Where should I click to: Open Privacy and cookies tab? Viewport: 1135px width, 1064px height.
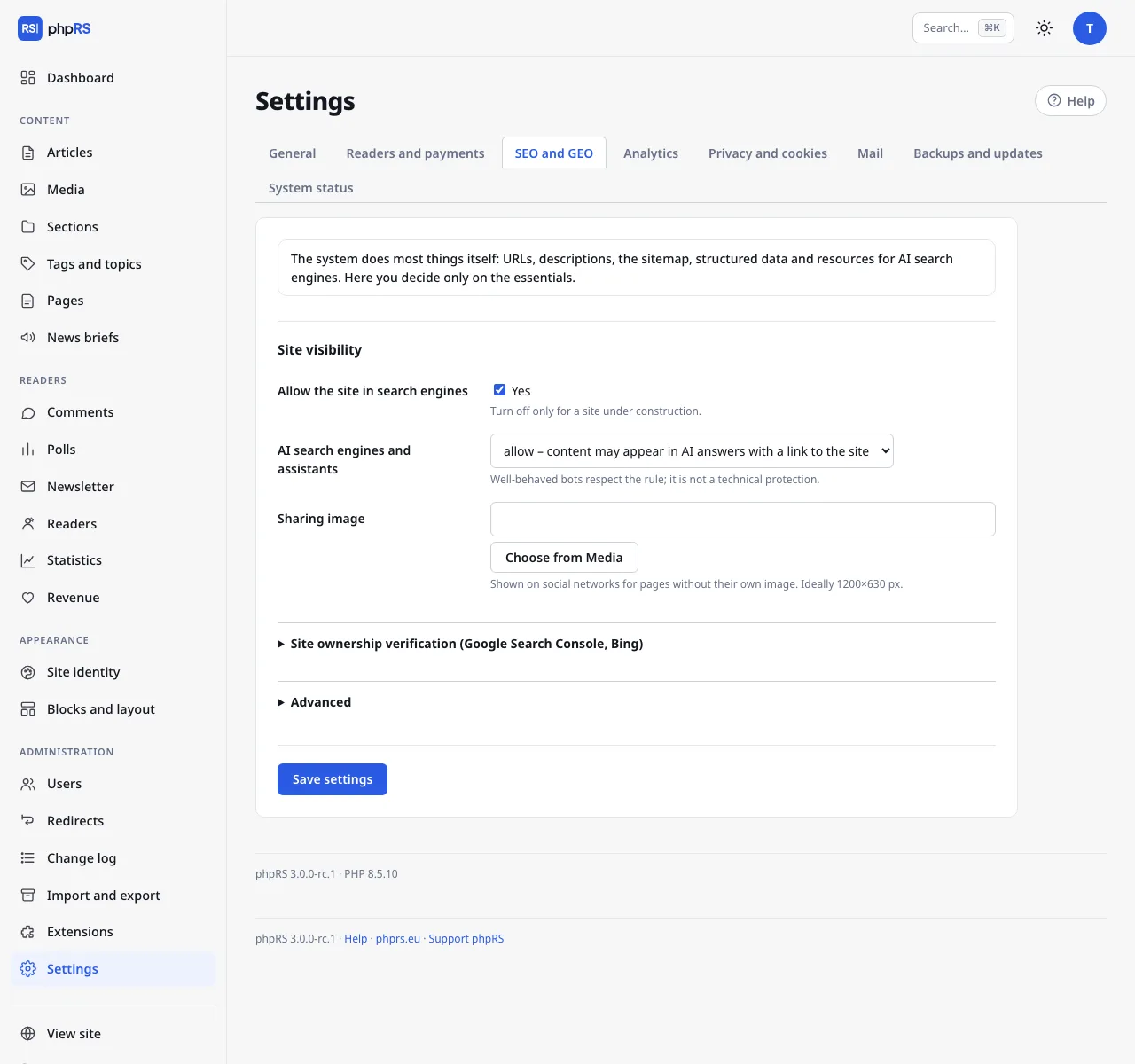[768, 153]
